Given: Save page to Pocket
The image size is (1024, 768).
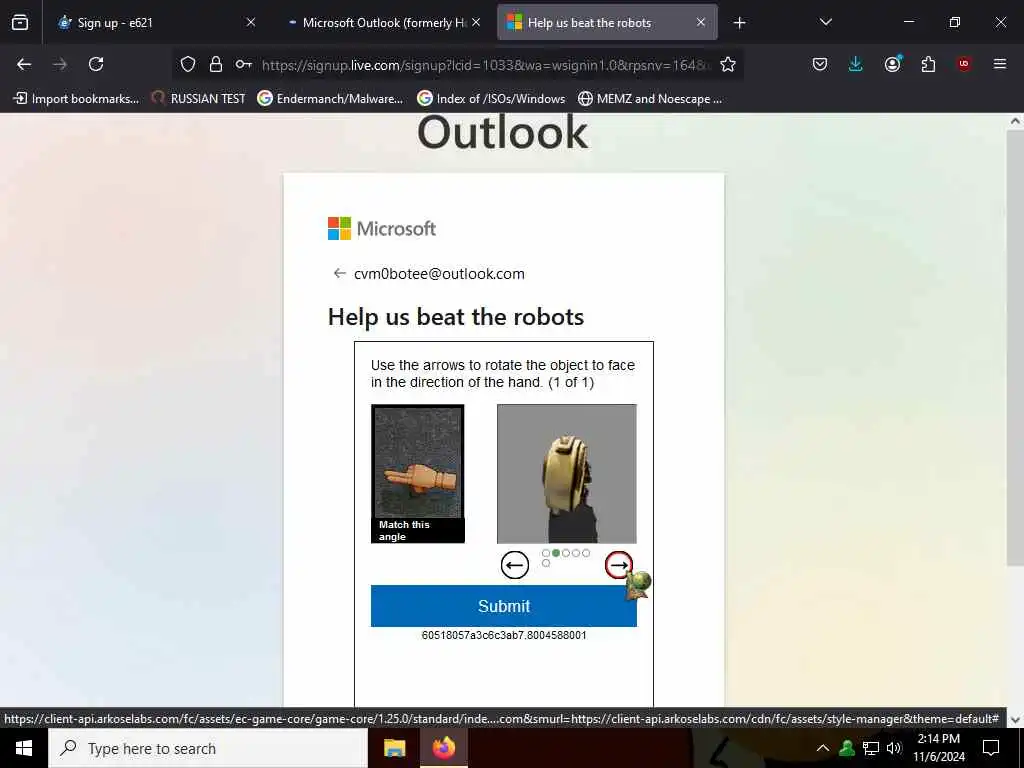Looking at the screenshot, I should coord(820,64).
